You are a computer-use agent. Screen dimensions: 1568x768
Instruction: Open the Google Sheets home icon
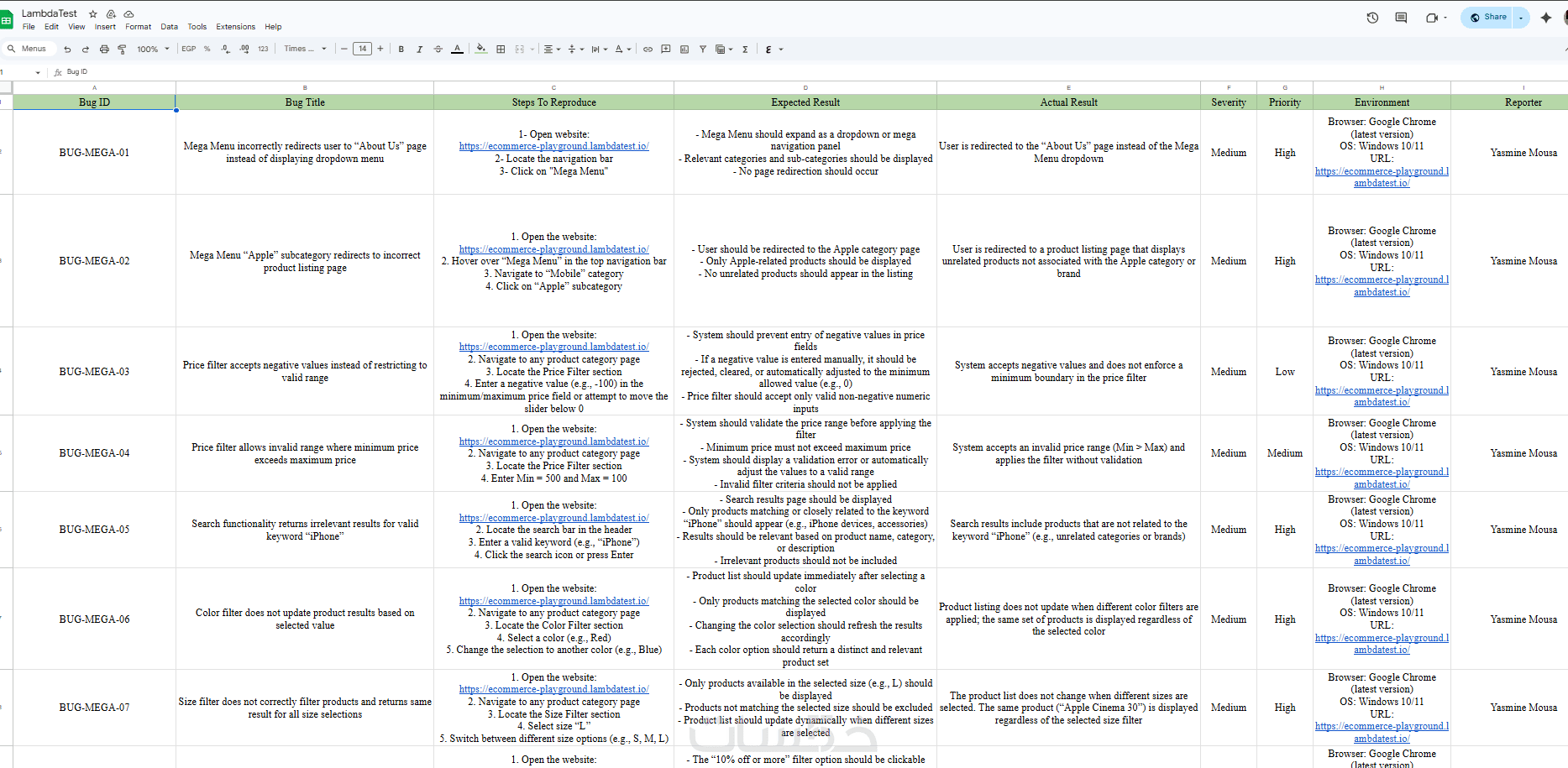(x=7, y=19)
